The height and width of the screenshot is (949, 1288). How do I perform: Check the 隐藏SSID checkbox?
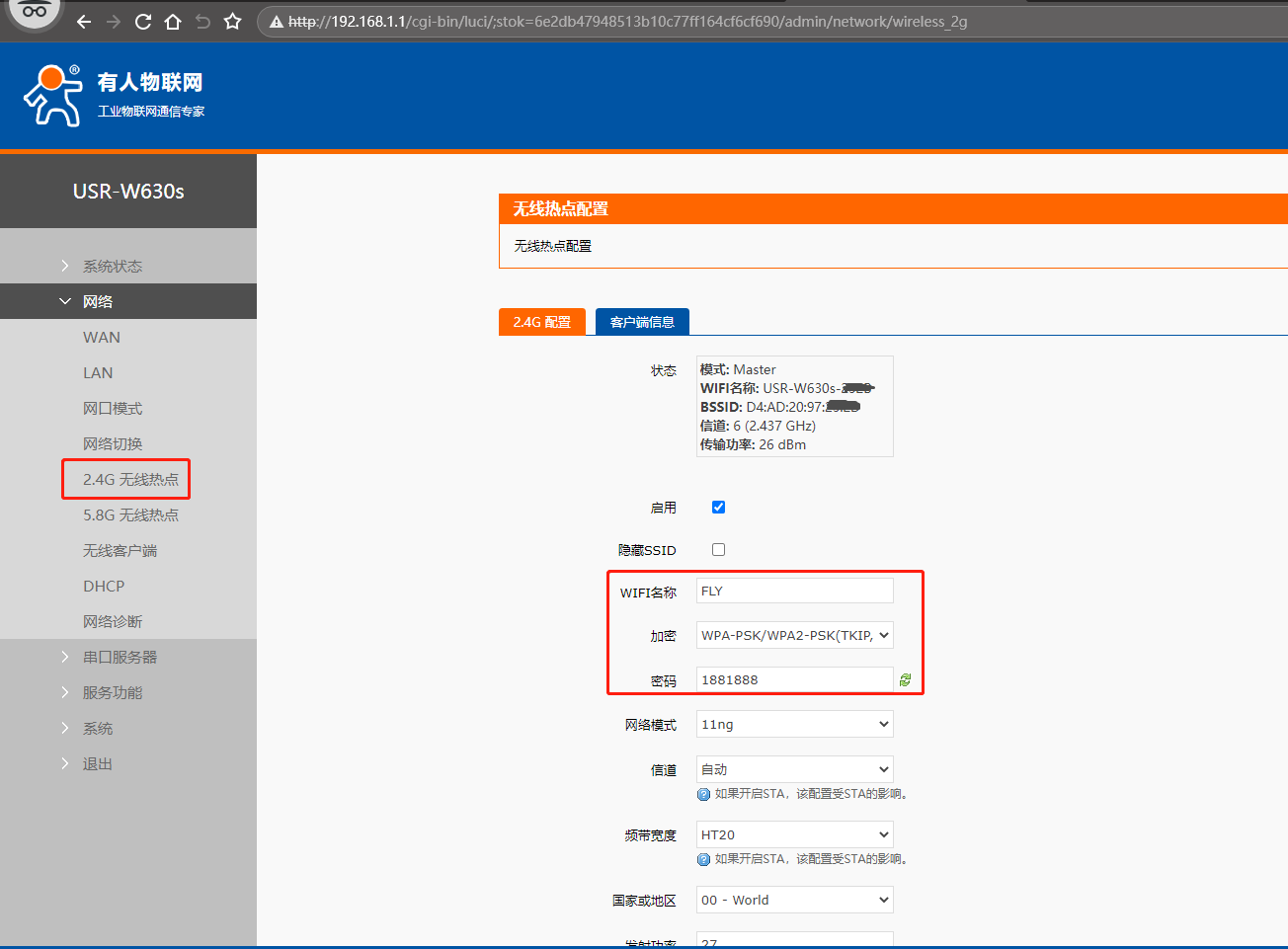tap(718, 549)
